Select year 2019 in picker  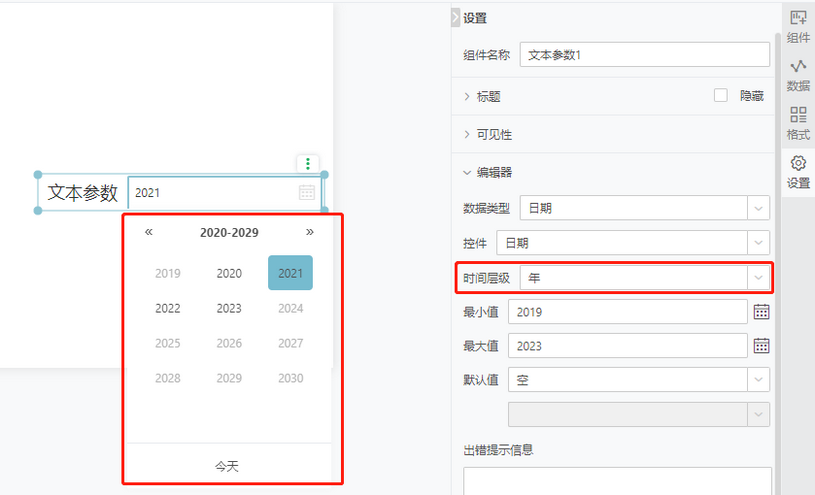click(168, 273)
